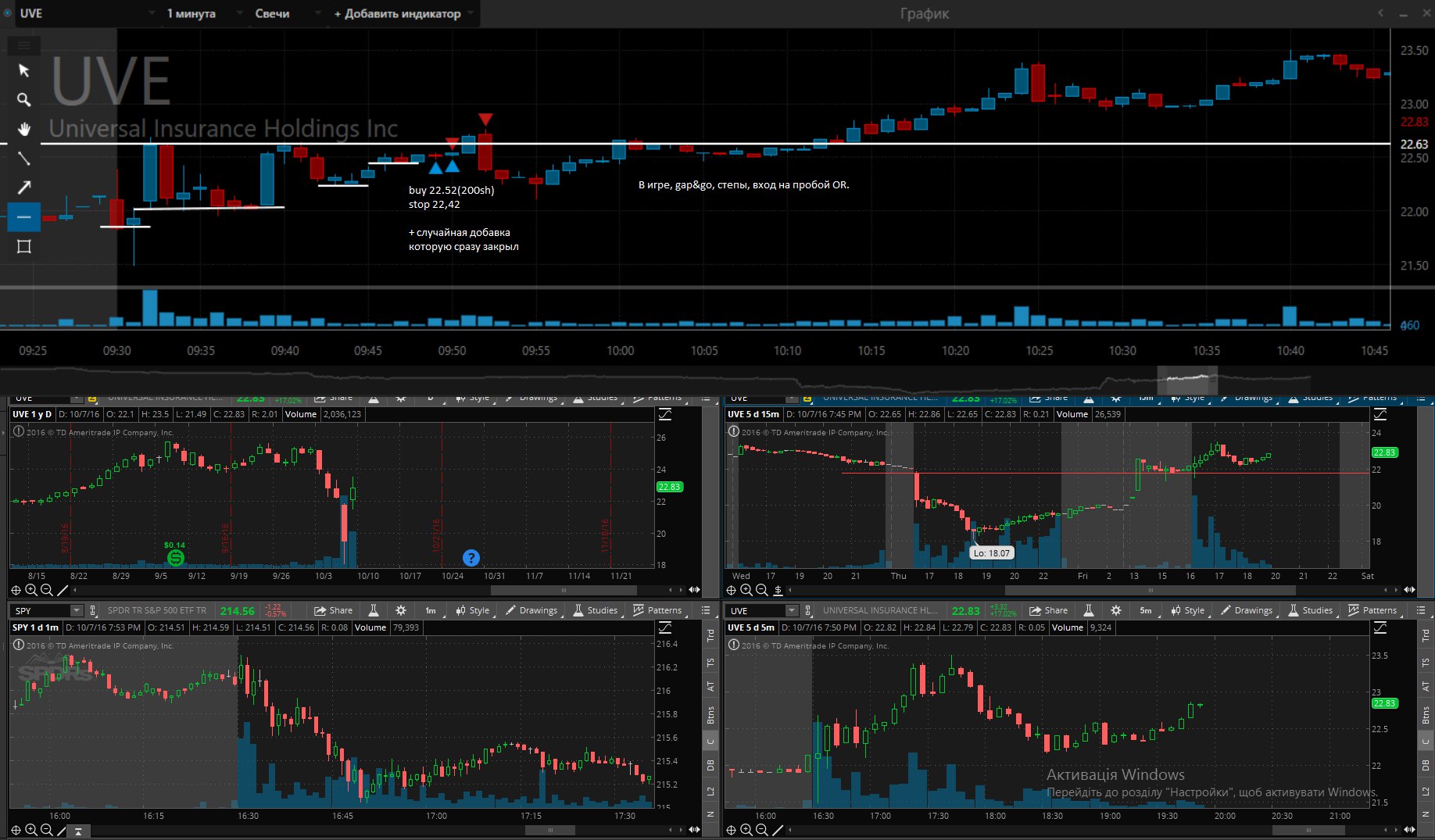
Task: Select the horizontal line tool
Action: tap(23, 216)
